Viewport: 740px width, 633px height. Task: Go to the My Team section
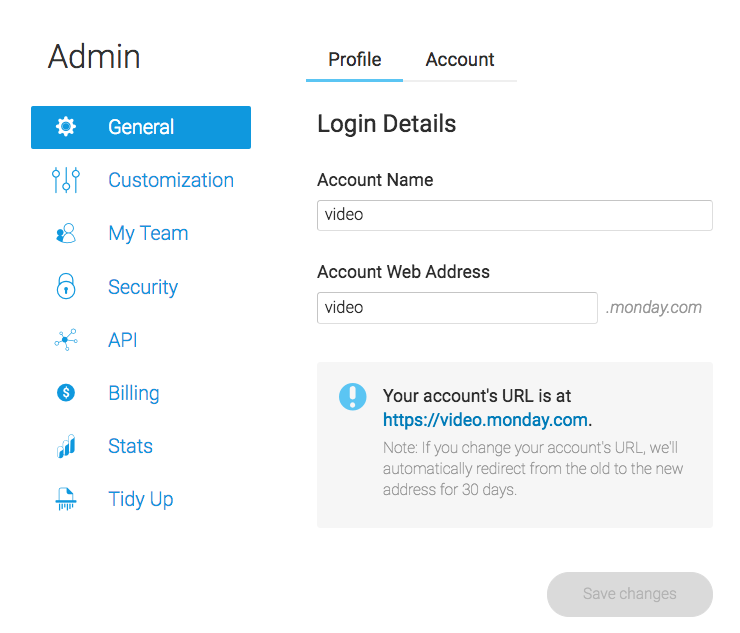click(148, 234)
